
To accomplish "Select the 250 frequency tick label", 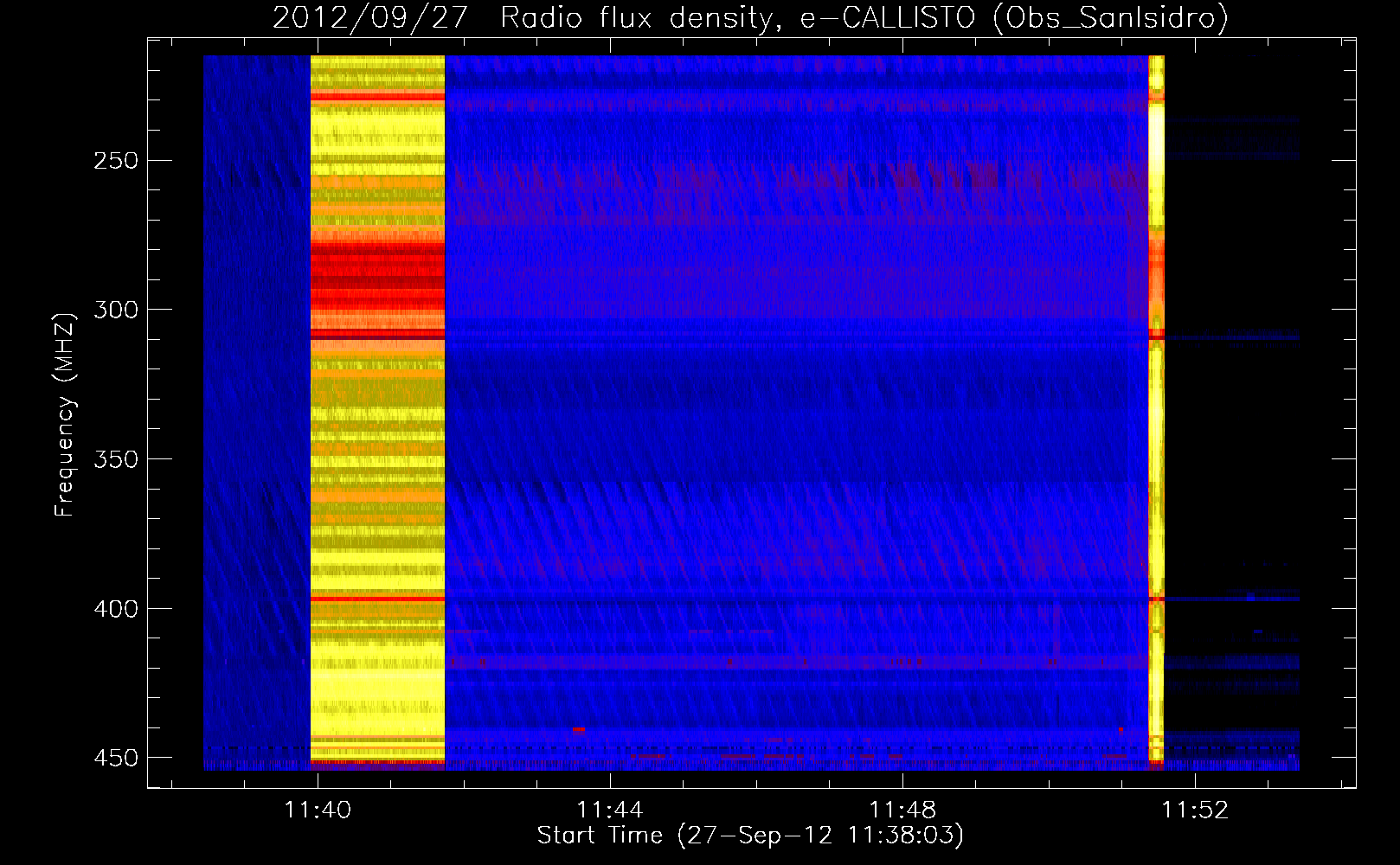I will click(x=115, y=161).
